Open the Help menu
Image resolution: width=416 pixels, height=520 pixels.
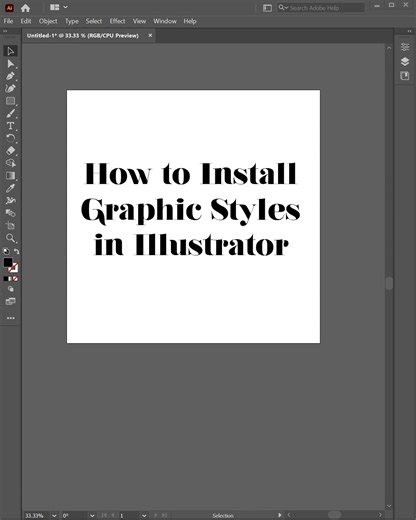190,21
